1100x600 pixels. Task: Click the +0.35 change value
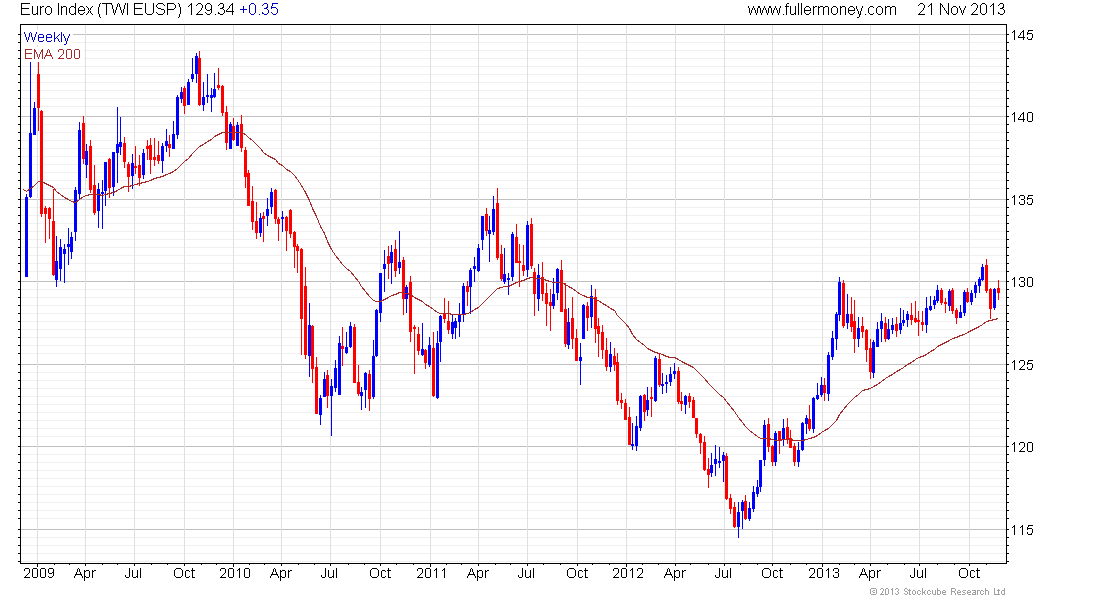tap(259, 10)
